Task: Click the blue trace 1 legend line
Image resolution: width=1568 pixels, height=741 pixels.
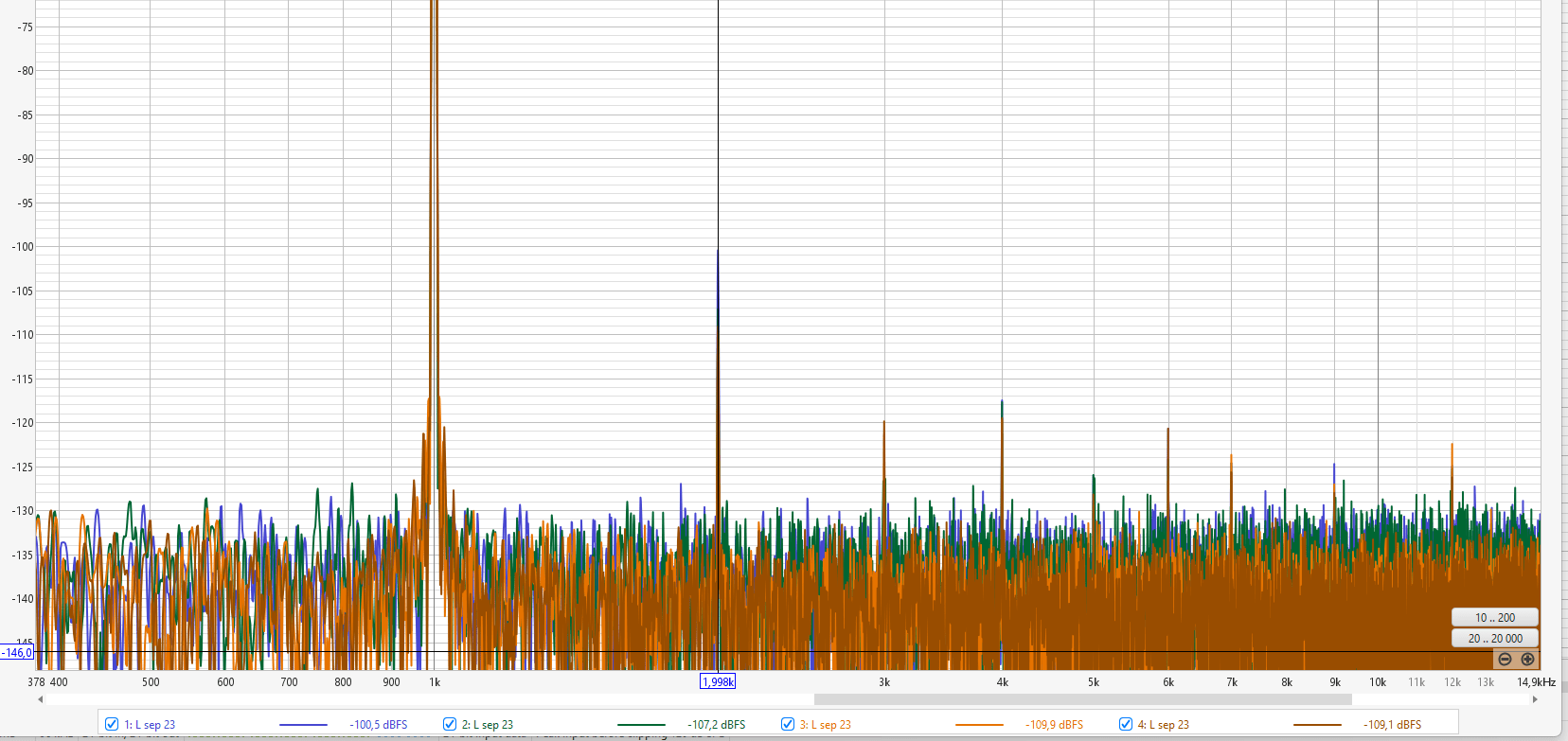Action: 304,725
